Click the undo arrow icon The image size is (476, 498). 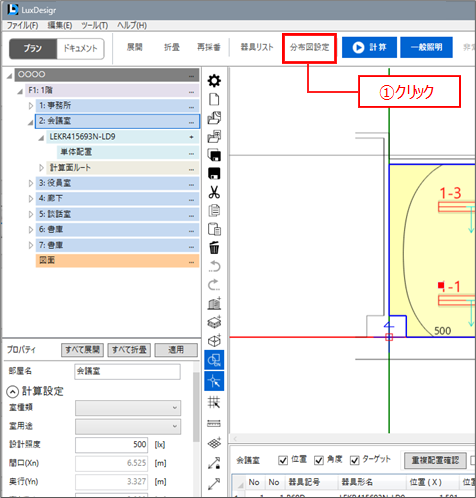[214, 266]
